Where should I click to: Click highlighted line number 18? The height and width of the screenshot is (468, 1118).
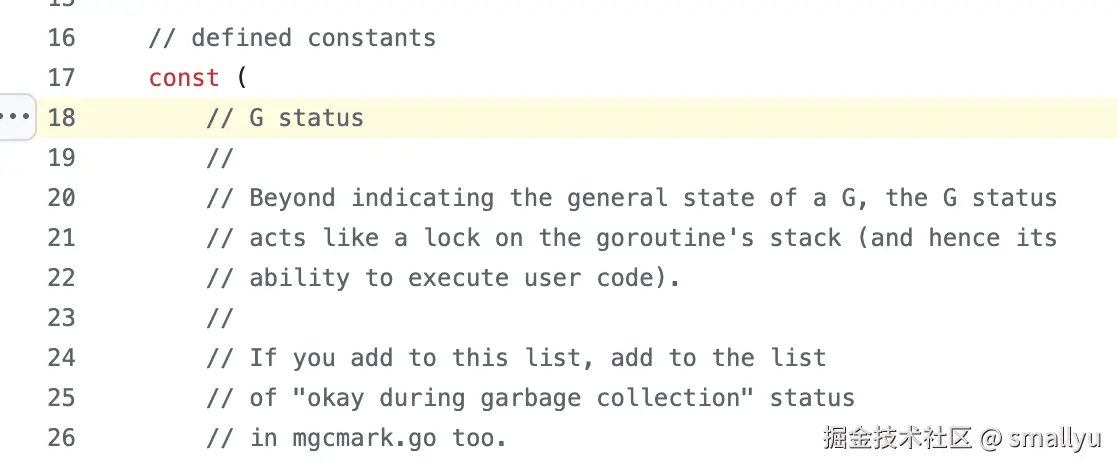click(x=61, y=118)
